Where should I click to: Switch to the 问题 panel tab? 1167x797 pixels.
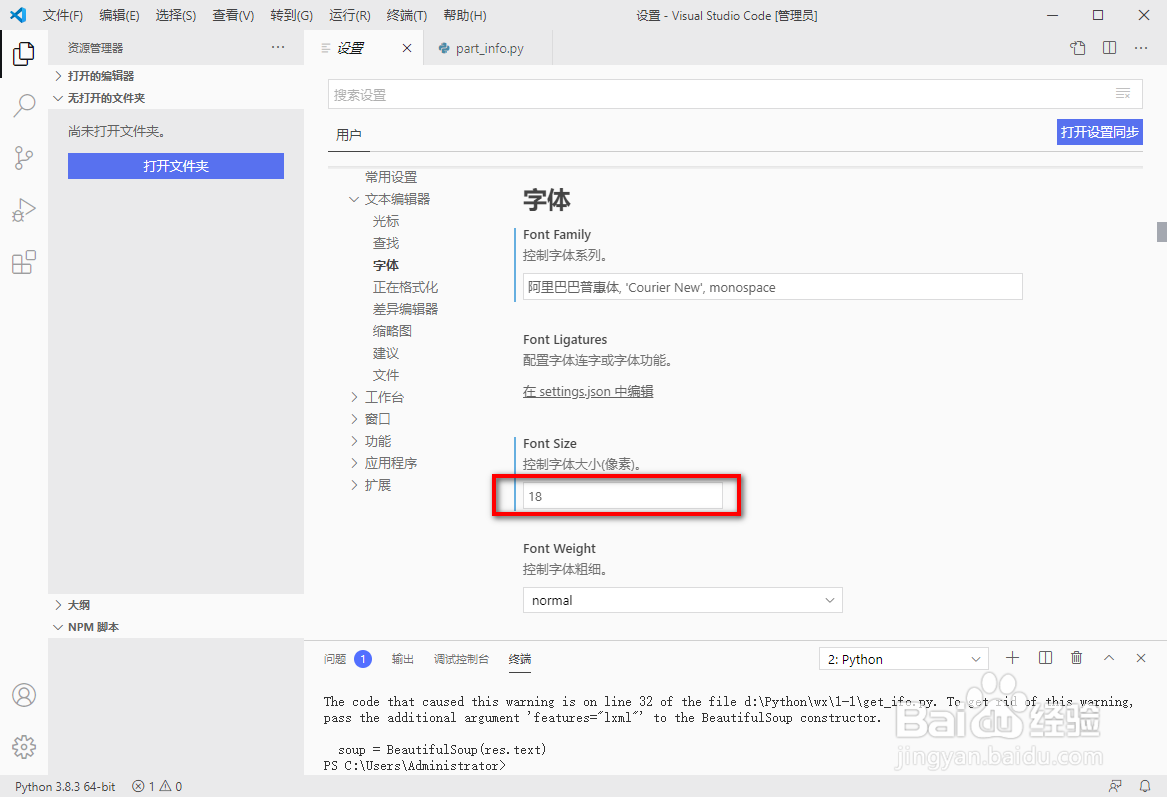click(335, 659)
